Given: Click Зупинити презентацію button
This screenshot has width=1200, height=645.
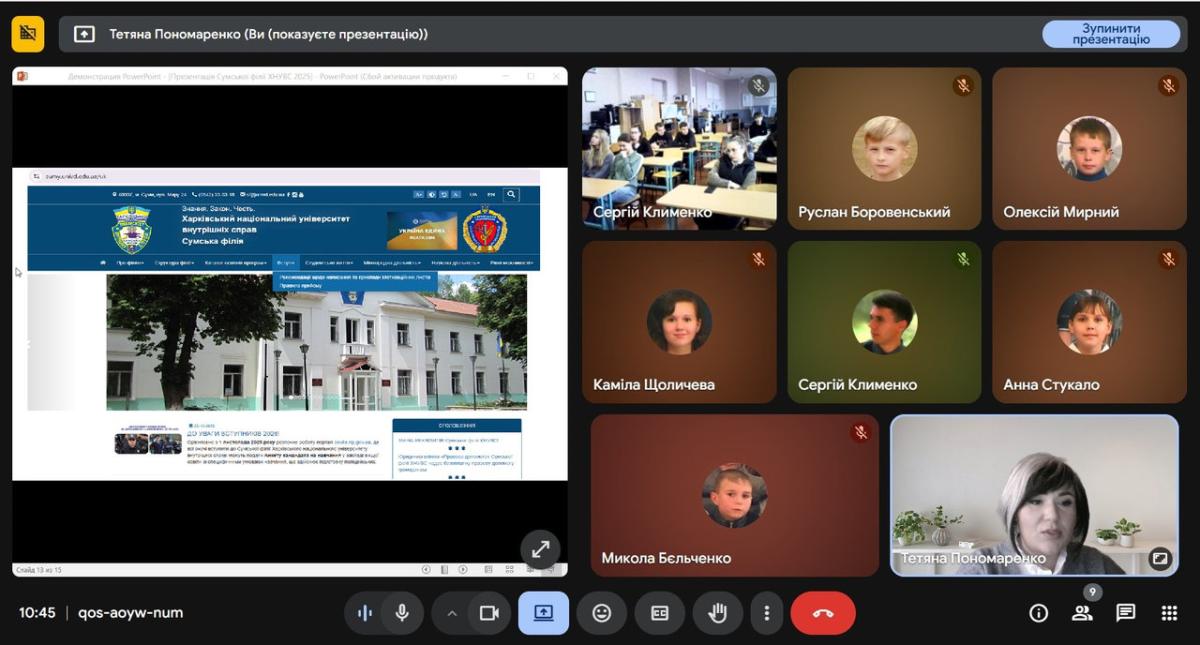Looking at the screenshot, I should 1110,34.
